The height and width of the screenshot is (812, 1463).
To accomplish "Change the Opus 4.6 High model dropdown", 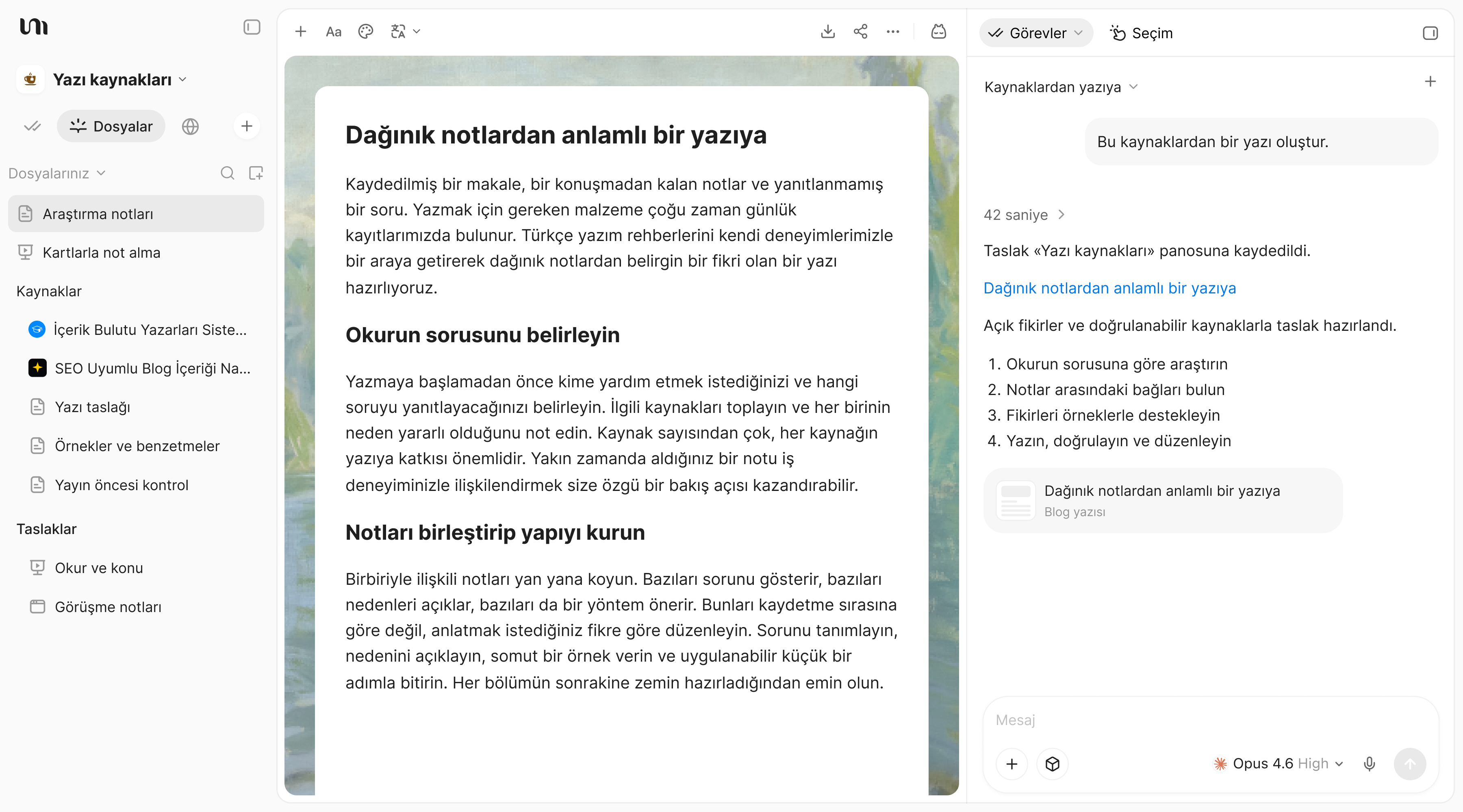I will 1278,764.
